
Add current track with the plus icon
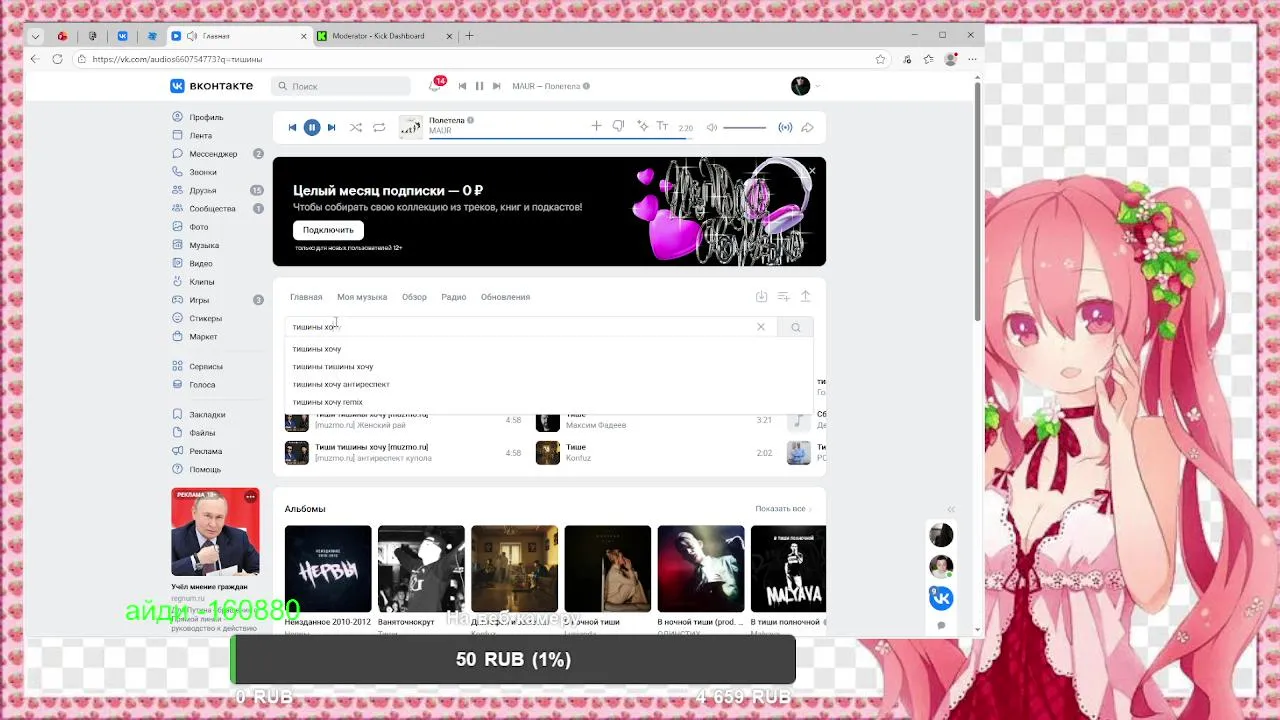[596, 126]
